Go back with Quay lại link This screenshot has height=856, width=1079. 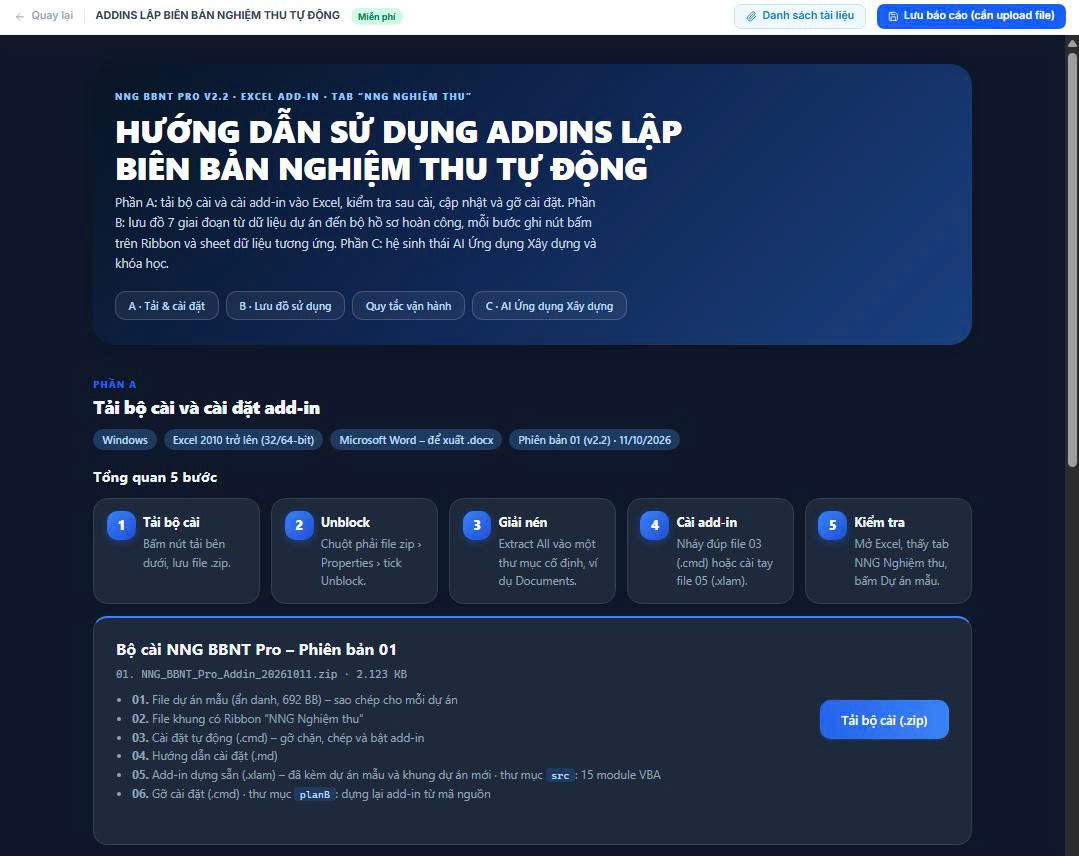point(44,15)
